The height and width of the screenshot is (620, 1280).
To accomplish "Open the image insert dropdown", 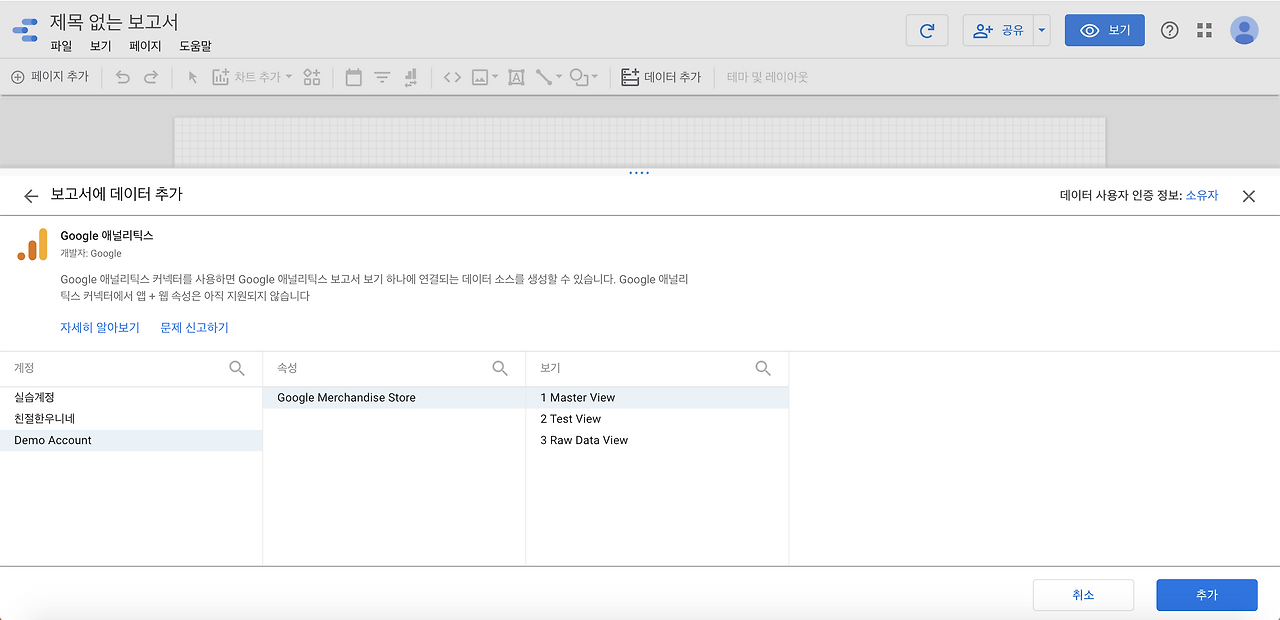I will click(x=485, y=77).
